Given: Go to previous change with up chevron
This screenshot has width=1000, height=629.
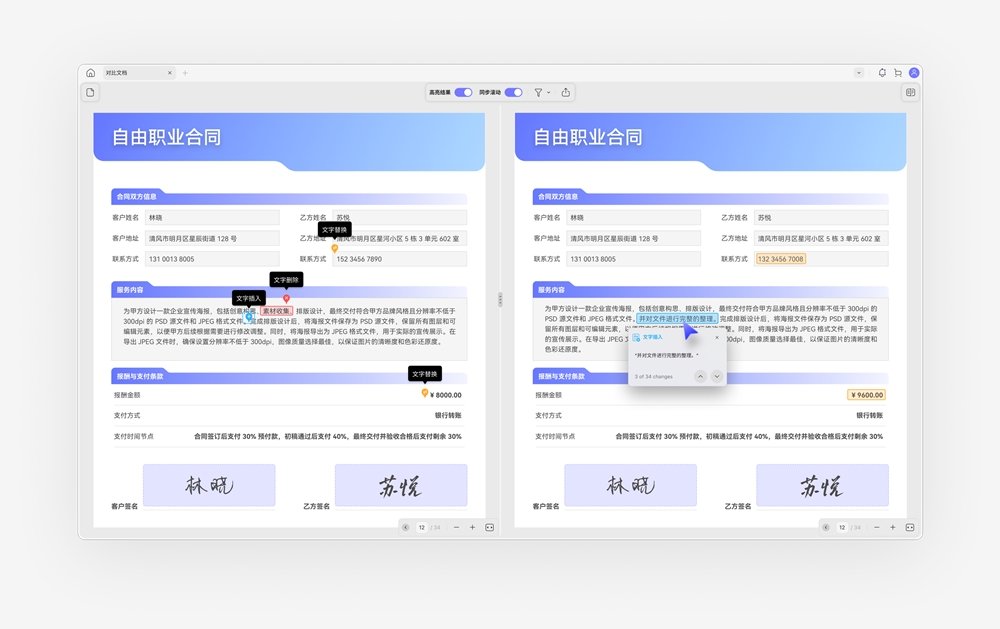Looking at the screenshot, I should 700,376.
